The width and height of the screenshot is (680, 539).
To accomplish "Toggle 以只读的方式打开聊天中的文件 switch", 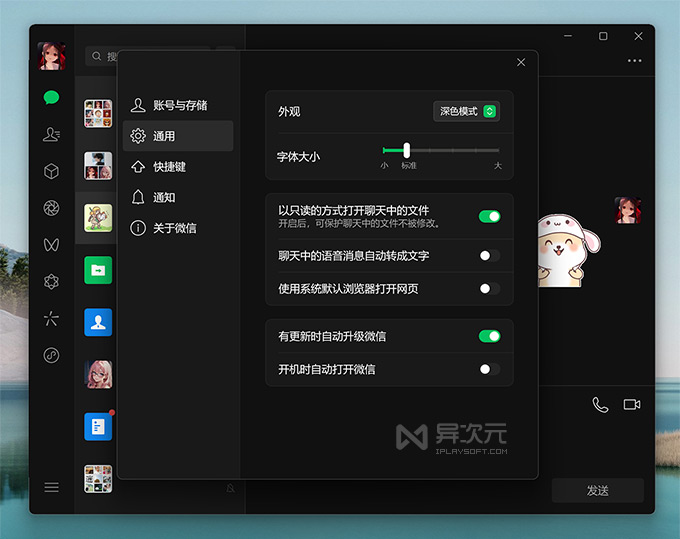I will 490,216.
